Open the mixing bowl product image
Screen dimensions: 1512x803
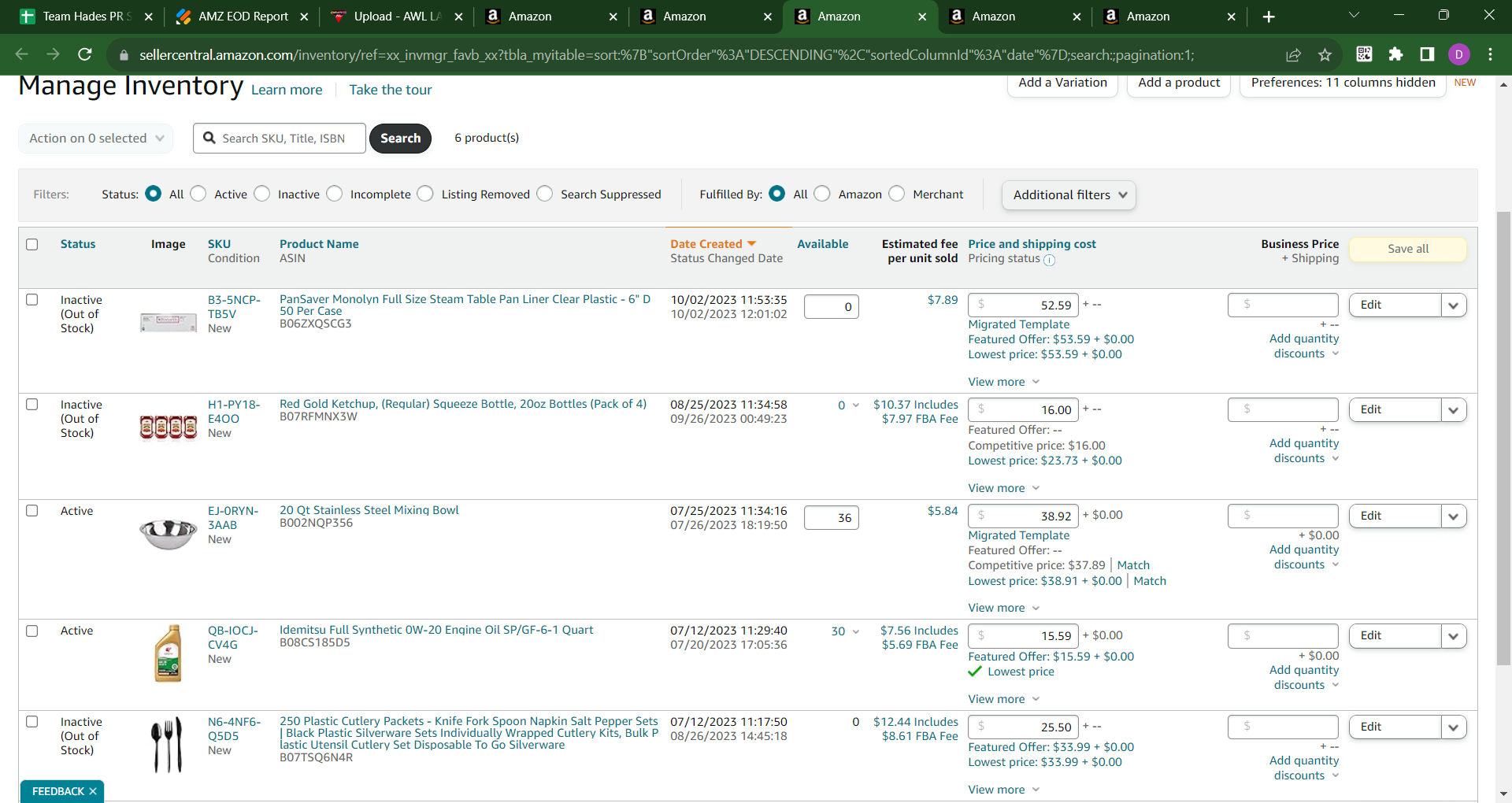coord(168,534)
